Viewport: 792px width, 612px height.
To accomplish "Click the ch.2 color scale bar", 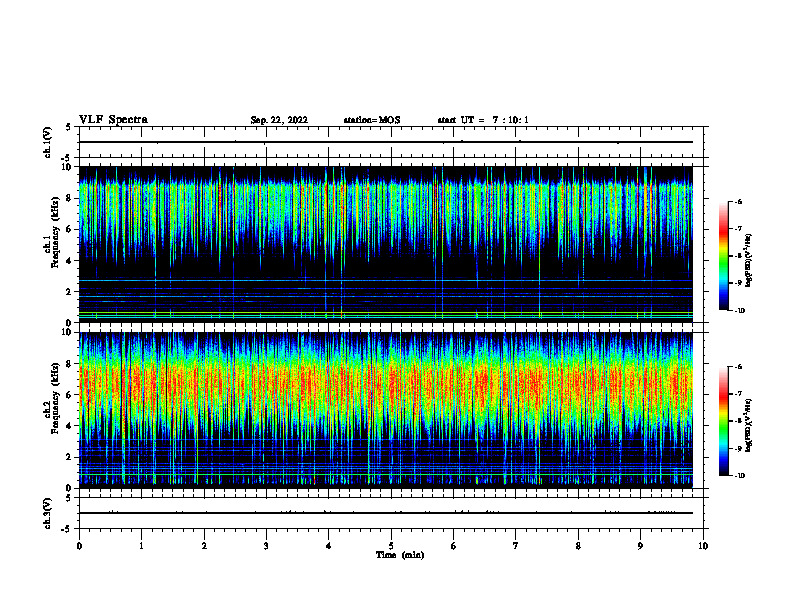I will 724,421.
